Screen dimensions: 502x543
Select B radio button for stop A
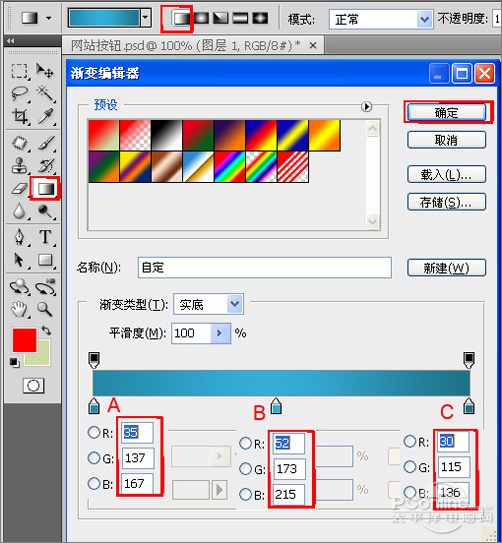point(94,483)
